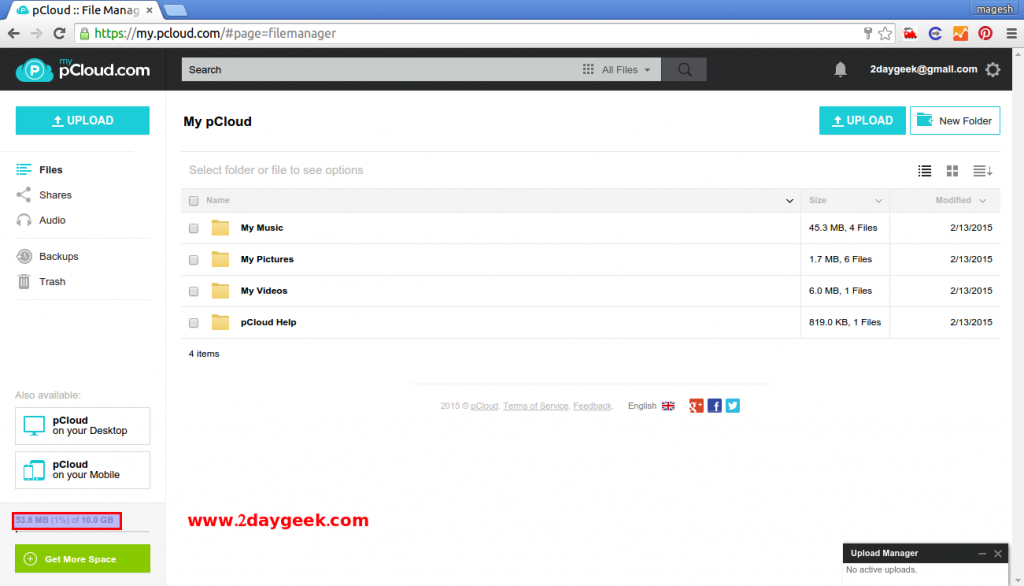This screenshot has width=1024, height=586.
Task: Open the Name column sort dropdown
Action: pos(789,200)
